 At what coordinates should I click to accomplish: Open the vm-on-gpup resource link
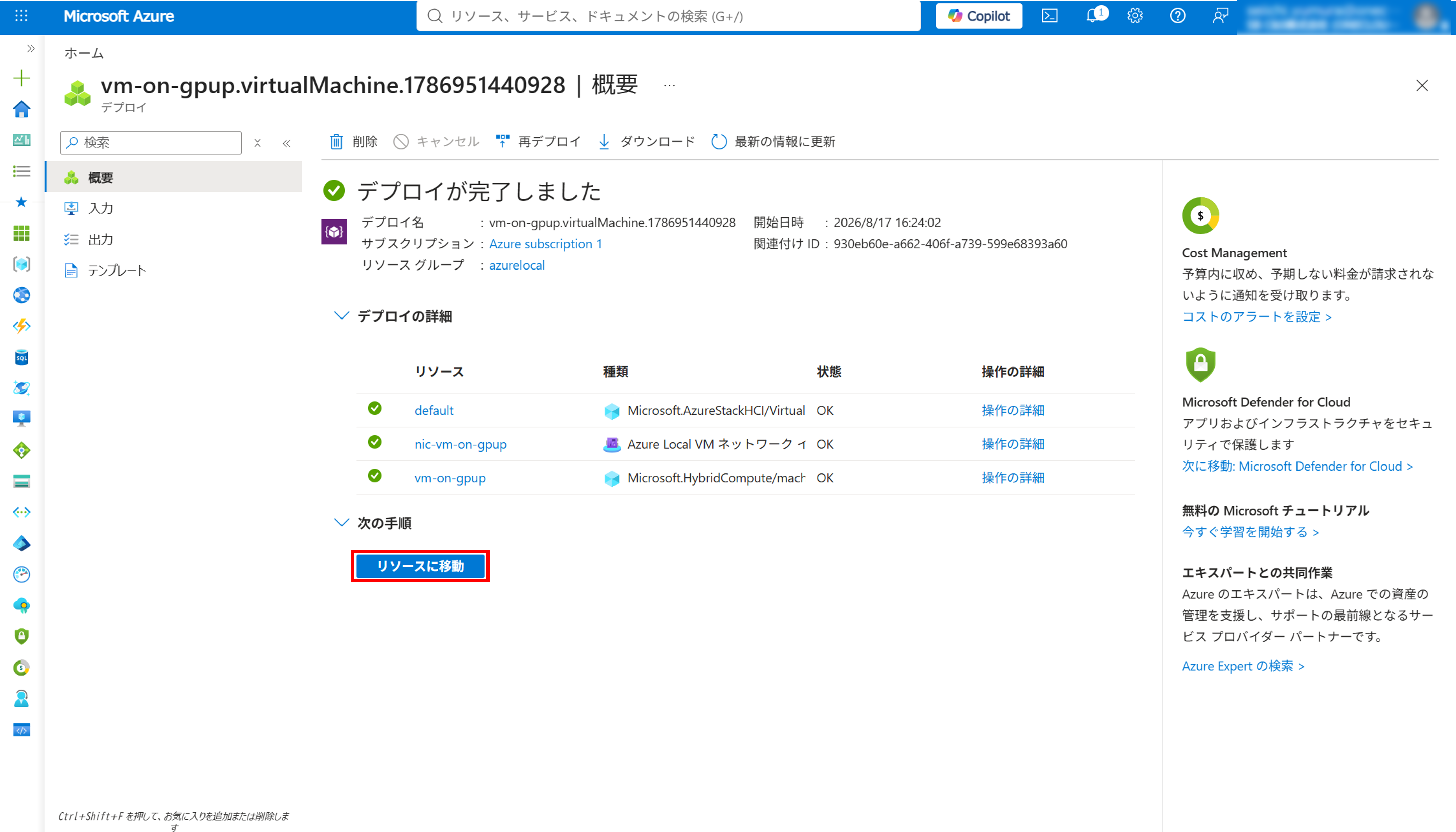coord(450,478)
